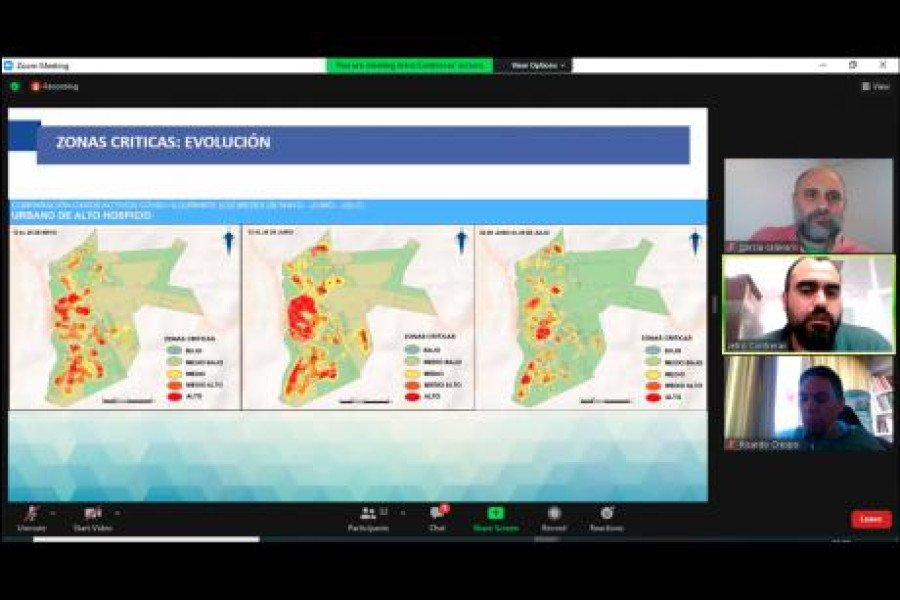The image size is (900, 600).
Task: Click the green encryption shield icon
Action: (15, 87)
